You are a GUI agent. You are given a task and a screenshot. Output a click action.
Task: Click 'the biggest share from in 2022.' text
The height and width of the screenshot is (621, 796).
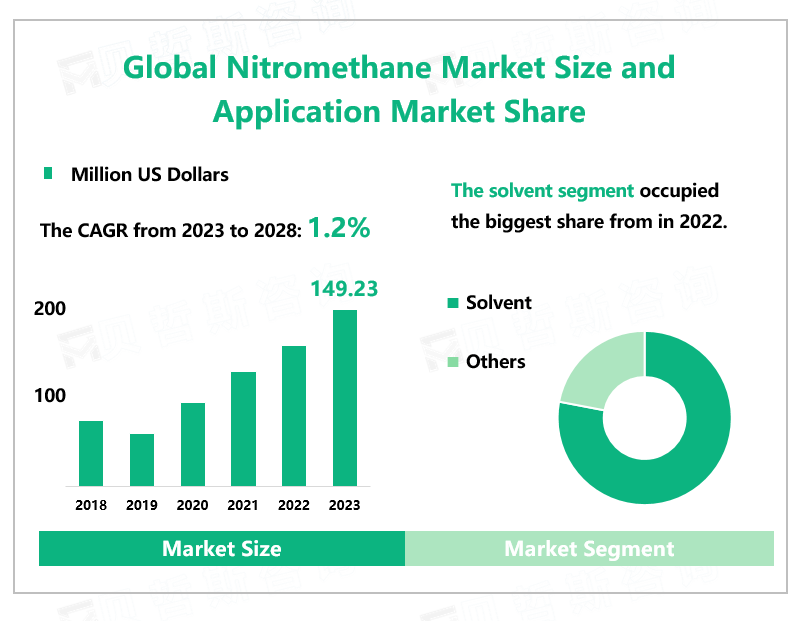click(x=589, y=221)
